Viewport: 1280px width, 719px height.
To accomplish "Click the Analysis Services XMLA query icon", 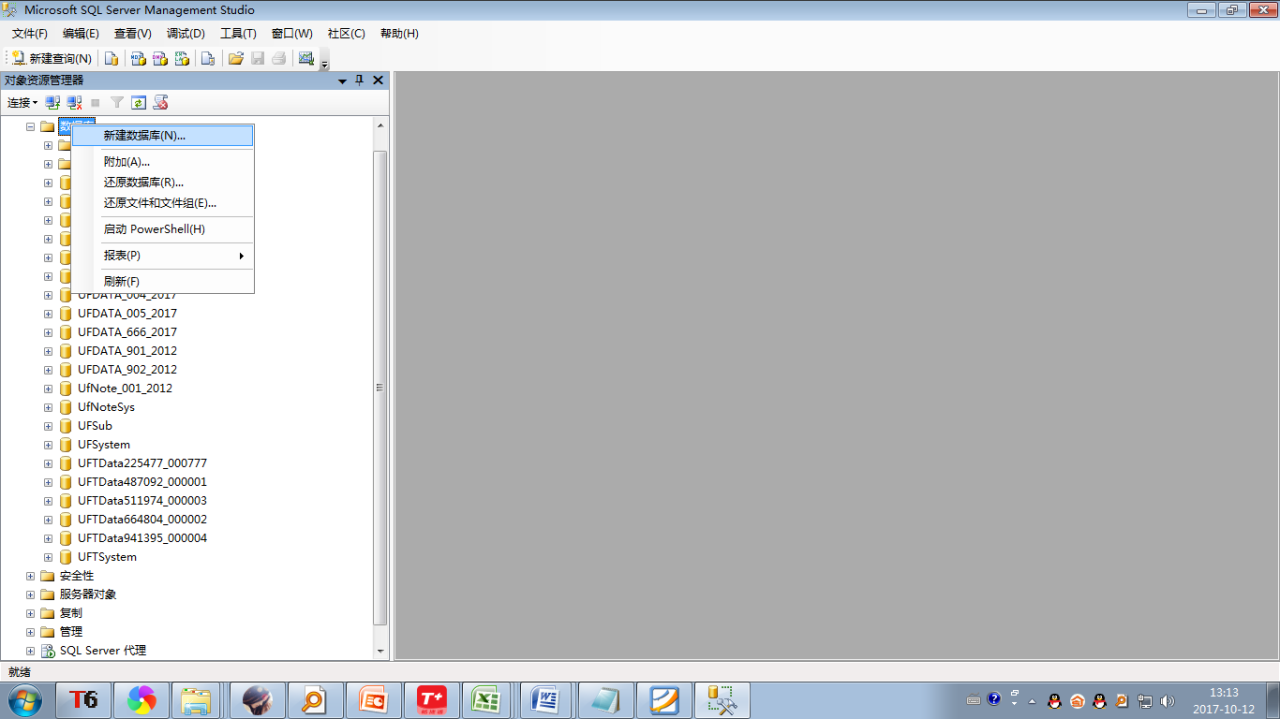I will click(x=182, y=59).
